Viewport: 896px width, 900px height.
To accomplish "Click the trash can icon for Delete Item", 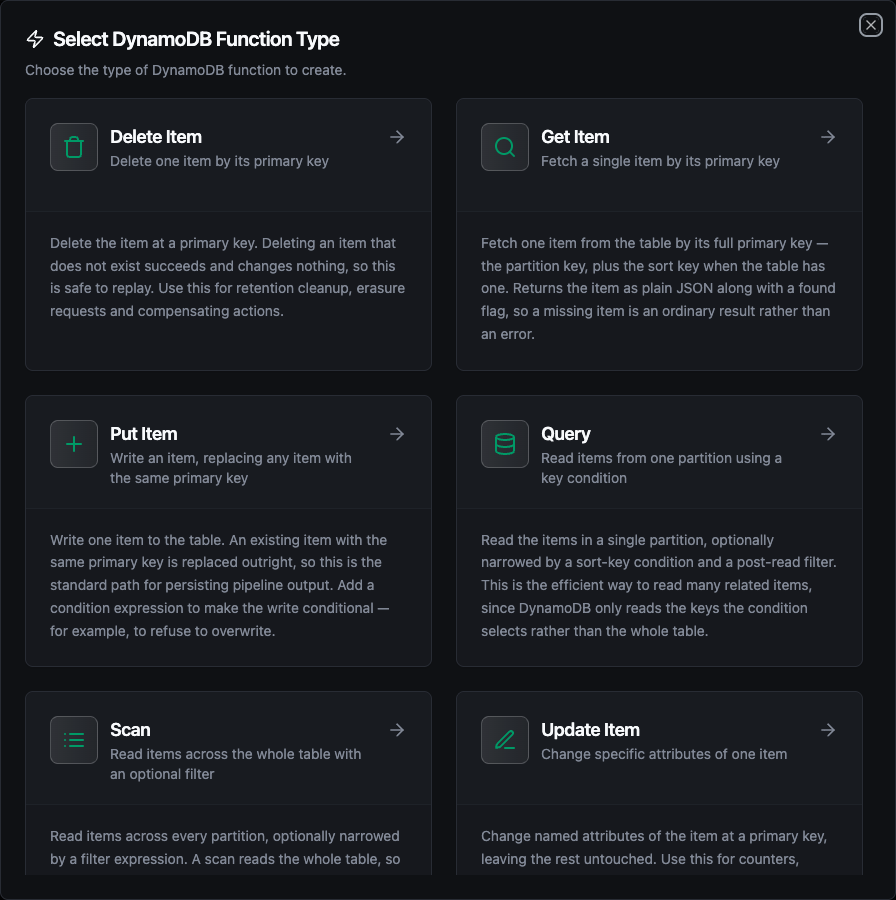I will pos(73,147).
